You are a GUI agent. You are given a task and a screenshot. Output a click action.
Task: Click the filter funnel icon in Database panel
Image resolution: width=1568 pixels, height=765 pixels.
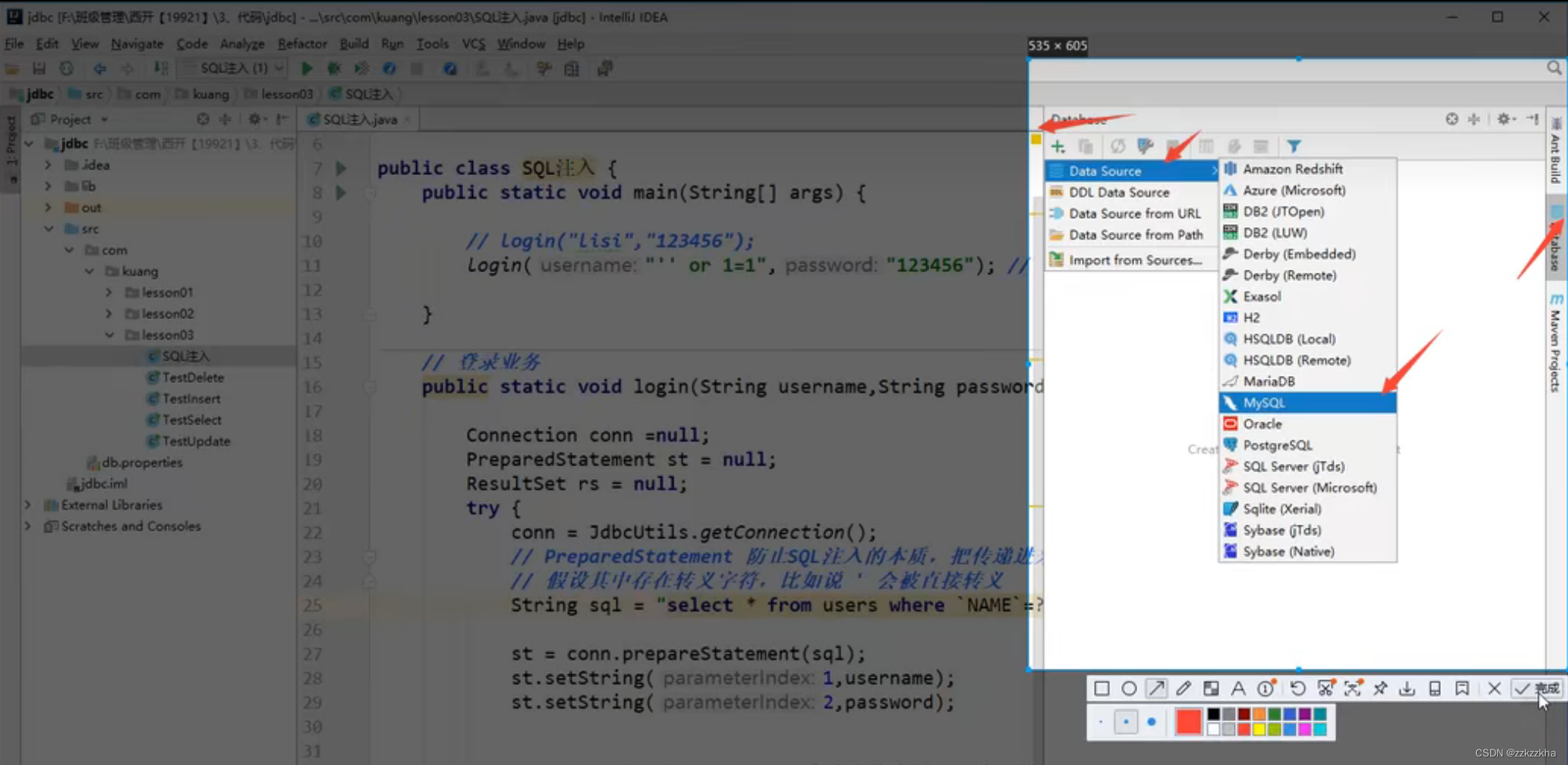coord(1294,146)
